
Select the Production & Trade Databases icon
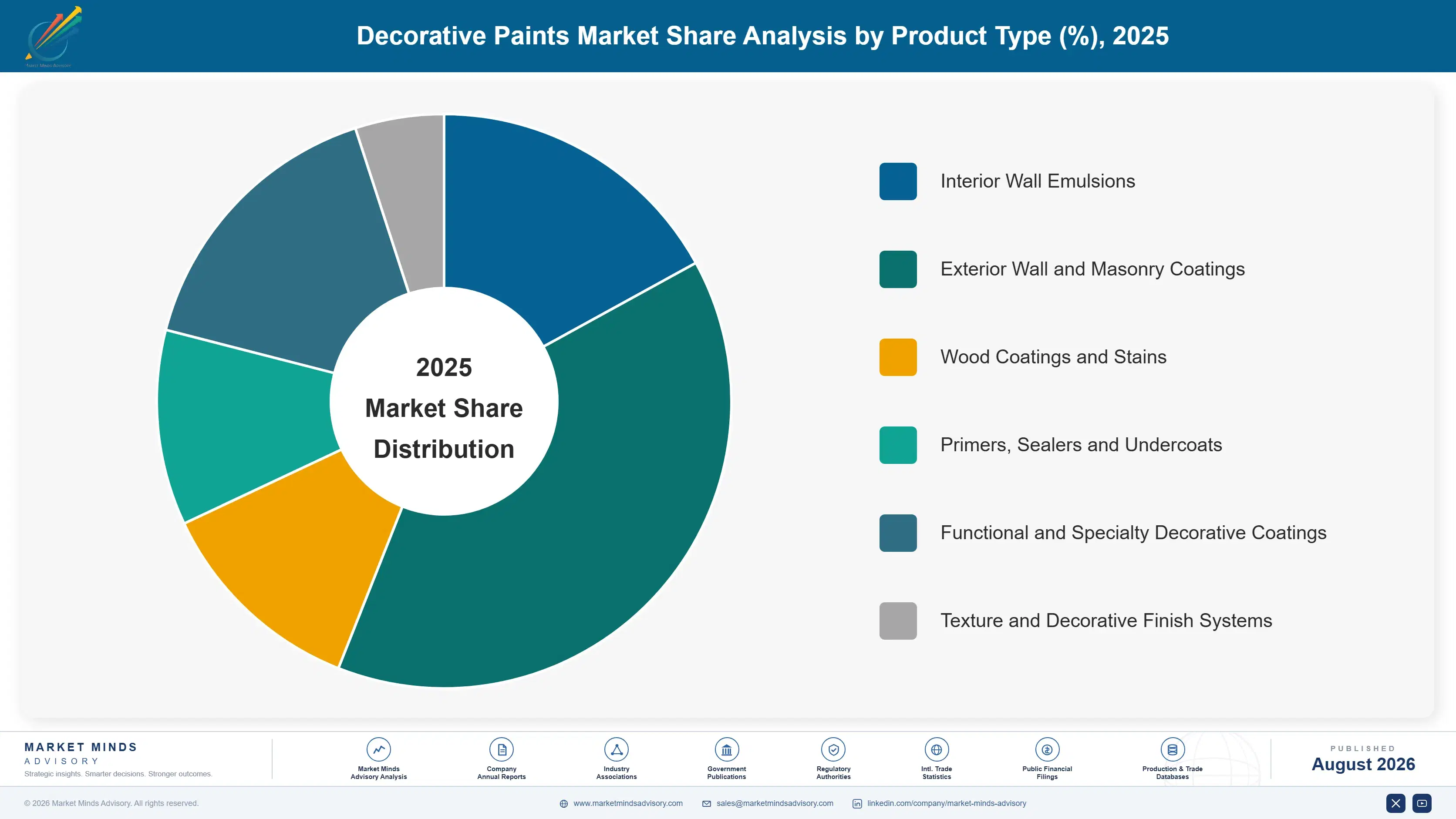[x=1172, y=749]
